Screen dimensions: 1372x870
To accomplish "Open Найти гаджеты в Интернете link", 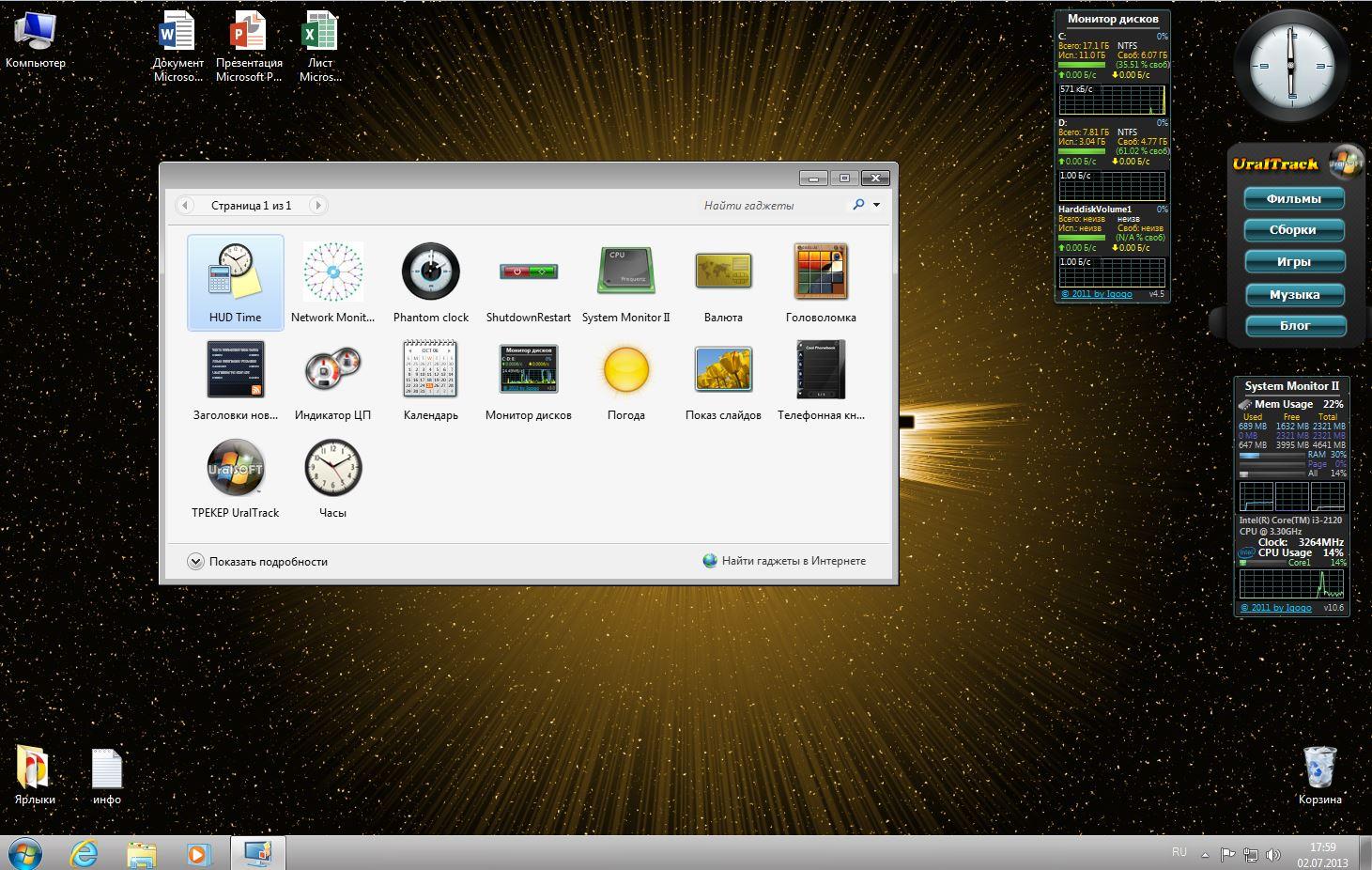I will [x=793, y=561].
